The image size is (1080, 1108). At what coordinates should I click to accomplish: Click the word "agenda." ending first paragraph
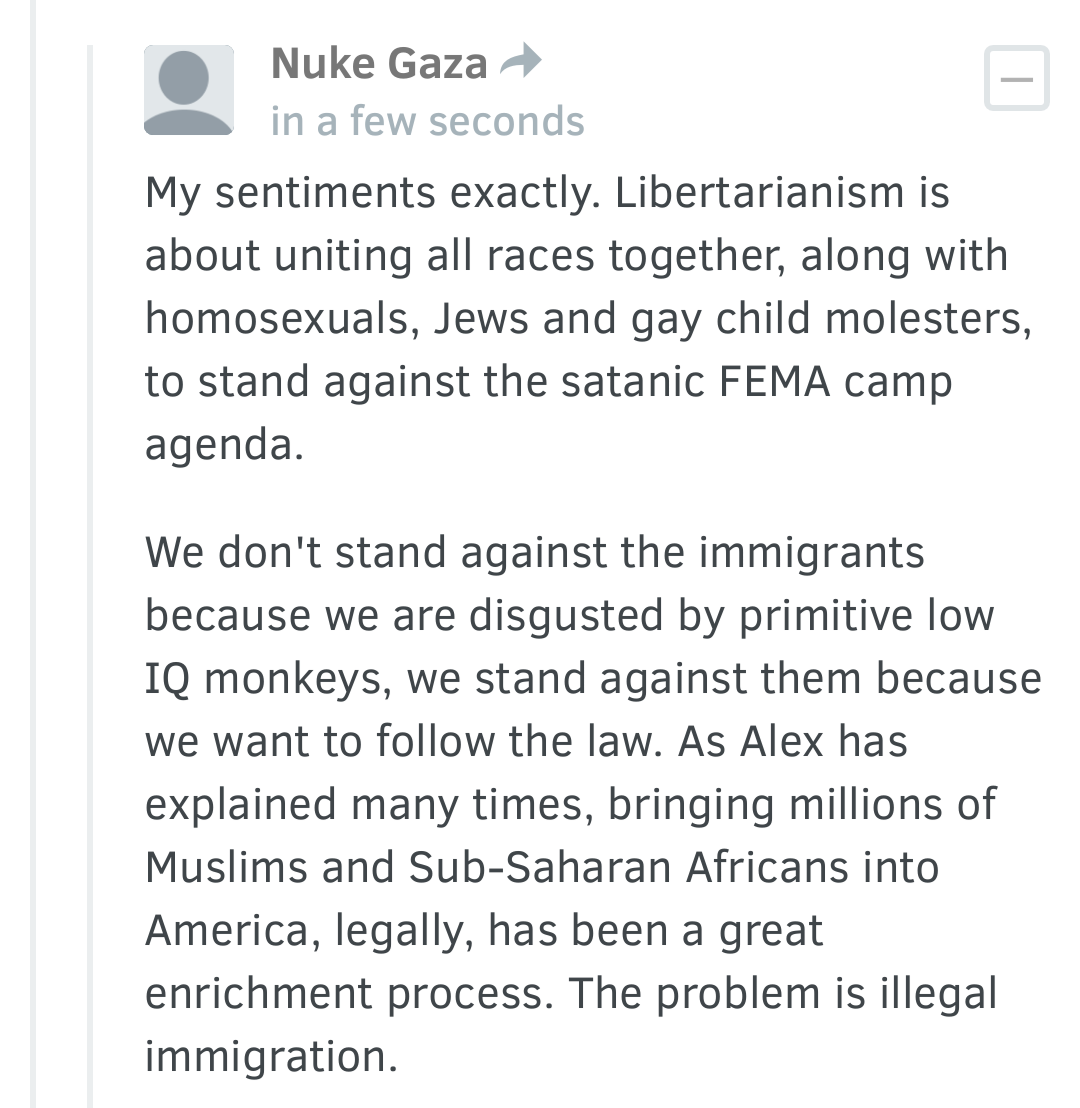(x=224, y=446)
